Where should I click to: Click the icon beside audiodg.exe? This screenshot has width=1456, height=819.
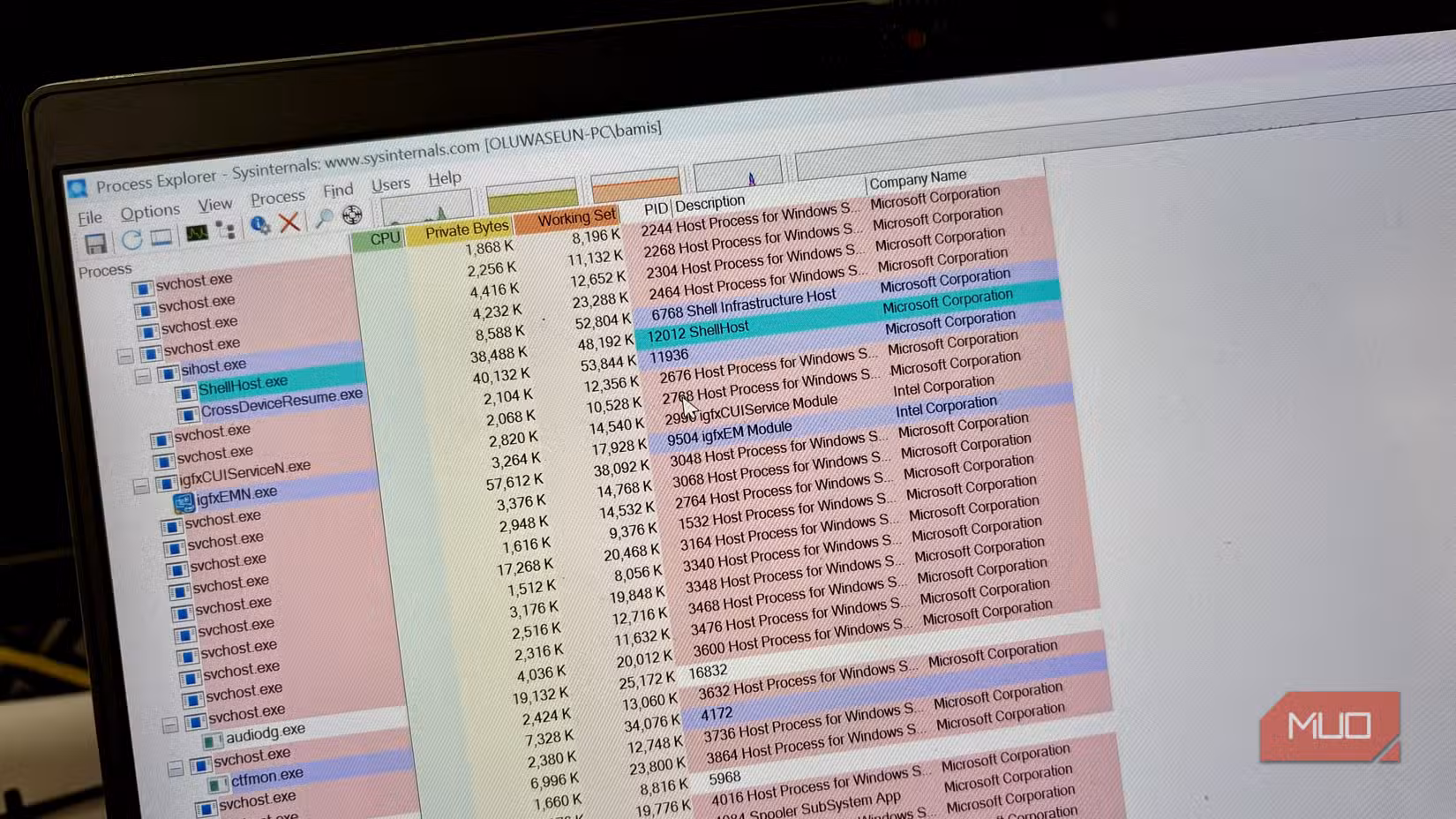[x=213, y=740]
